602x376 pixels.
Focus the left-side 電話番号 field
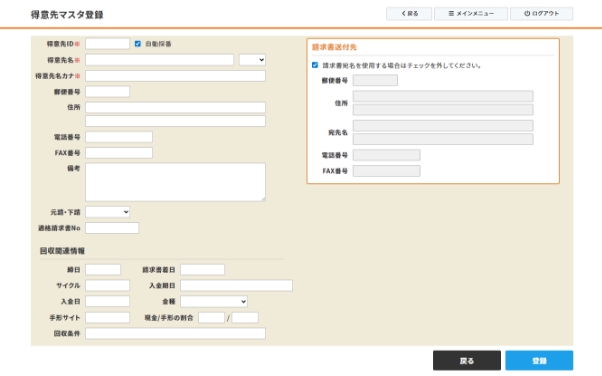click(119, 137)
